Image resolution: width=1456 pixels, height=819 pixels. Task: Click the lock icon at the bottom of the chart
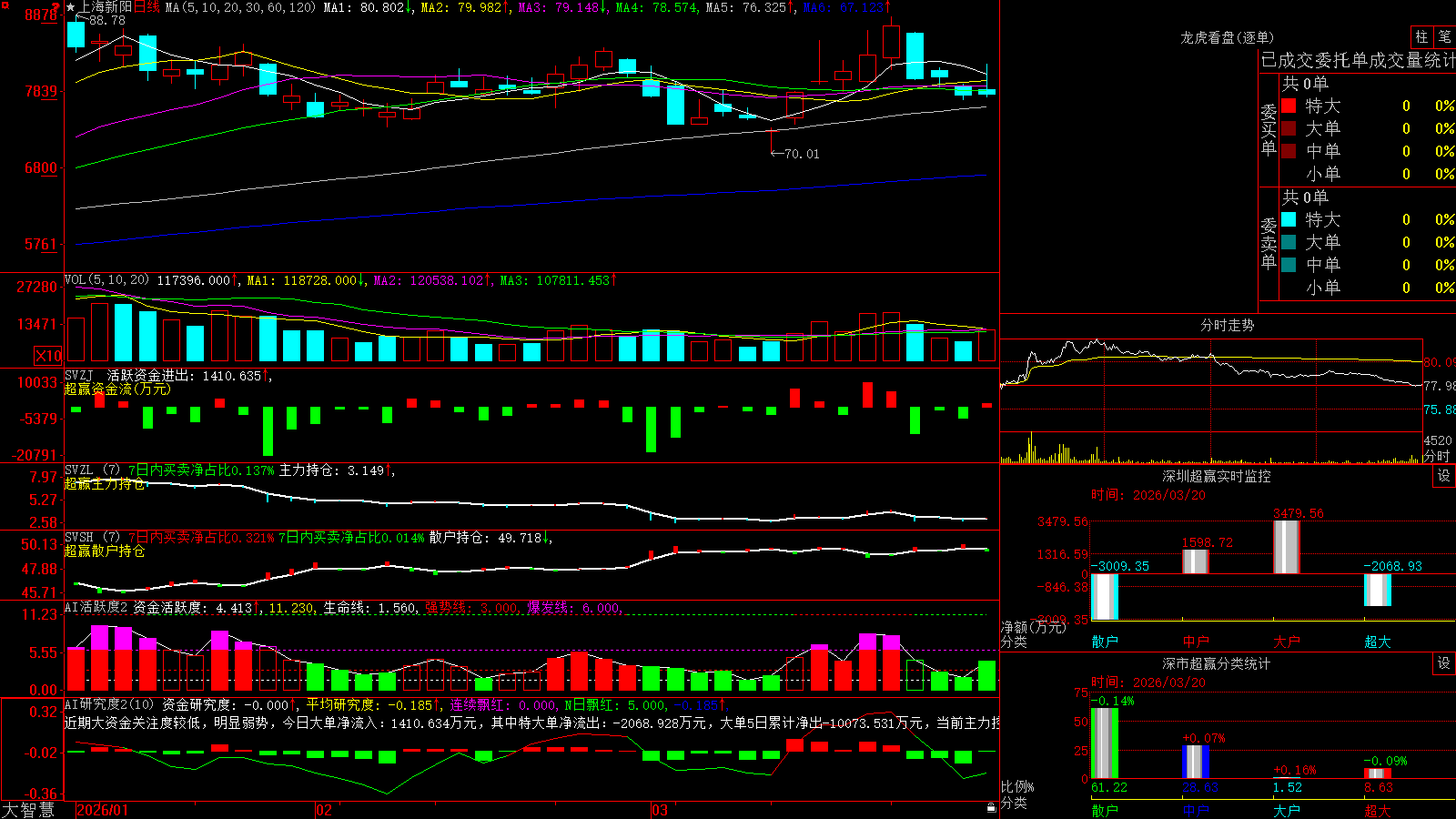[x=991, y=808]
